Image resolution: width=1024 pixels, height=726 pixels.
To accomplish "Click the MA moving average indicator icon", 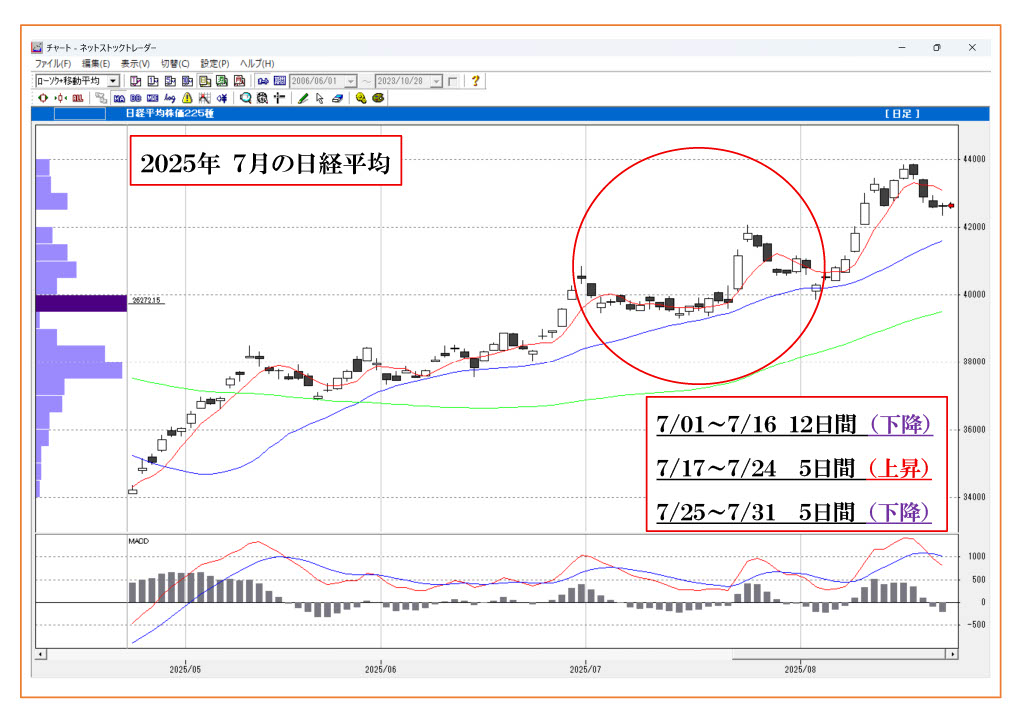I will [119, 98].
